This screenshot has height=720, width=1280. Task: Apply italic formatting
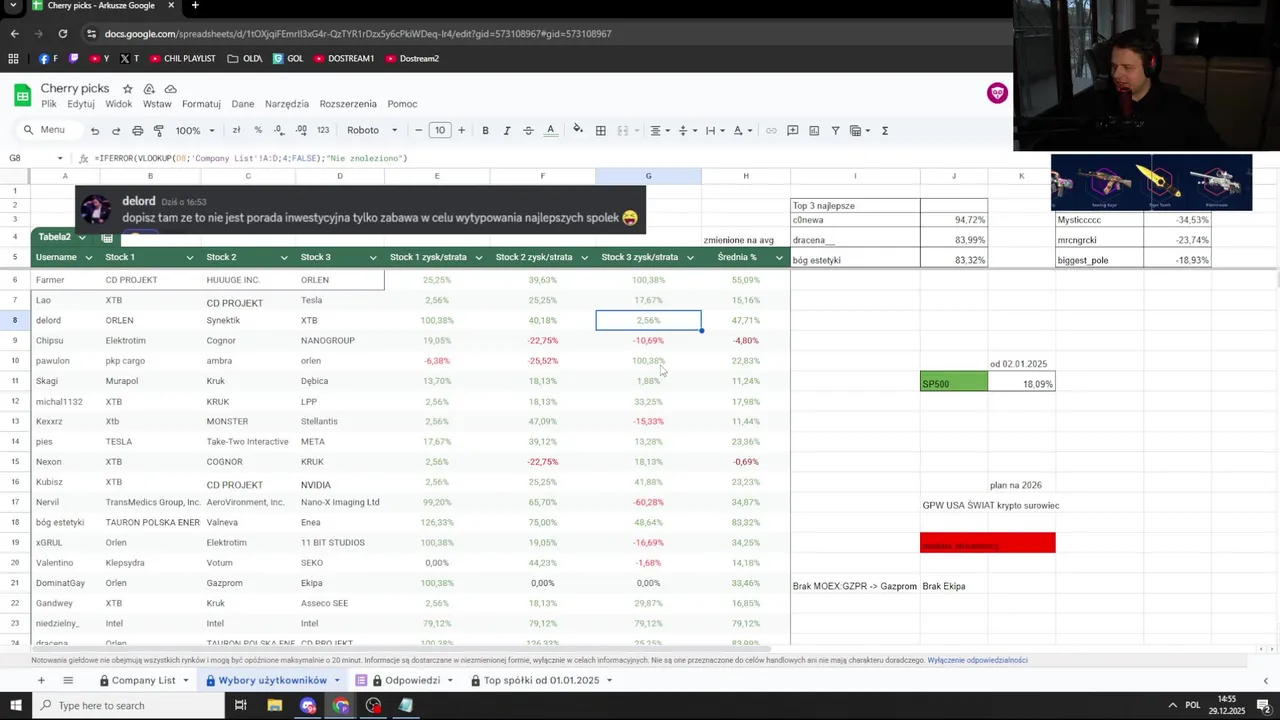click(507, 130)
